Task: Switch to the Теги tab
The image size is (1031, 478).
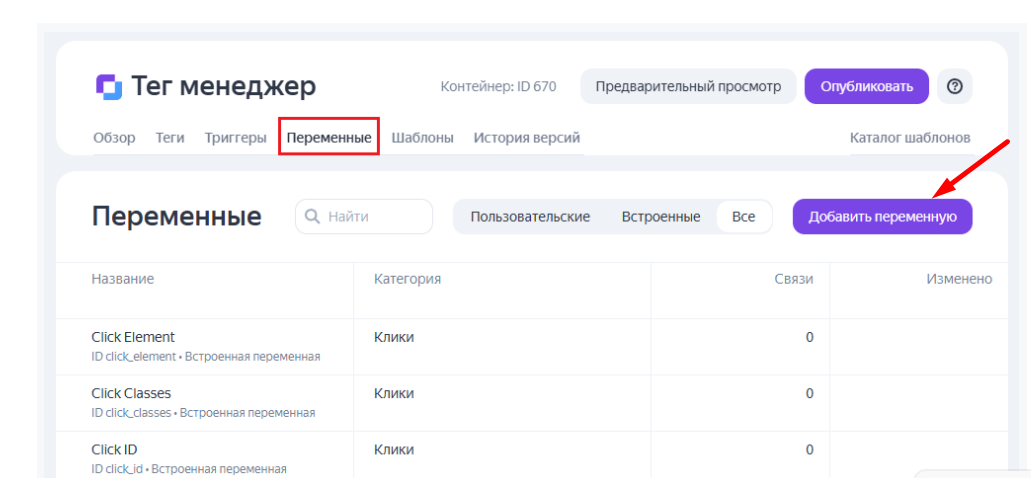Action: pyautogui.click(x=170, y=138)
